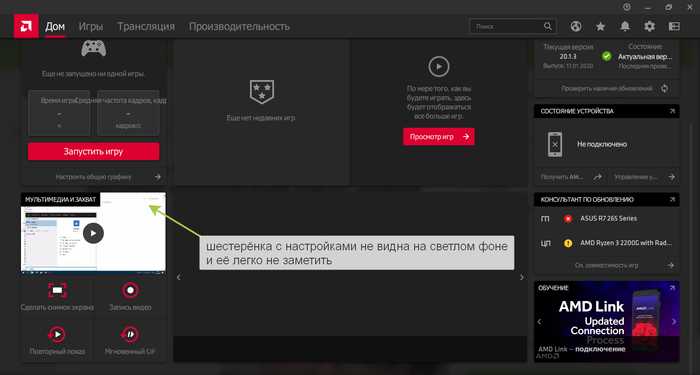Play the Мультимедиа и захват video thumbnail

pos(93,233)
